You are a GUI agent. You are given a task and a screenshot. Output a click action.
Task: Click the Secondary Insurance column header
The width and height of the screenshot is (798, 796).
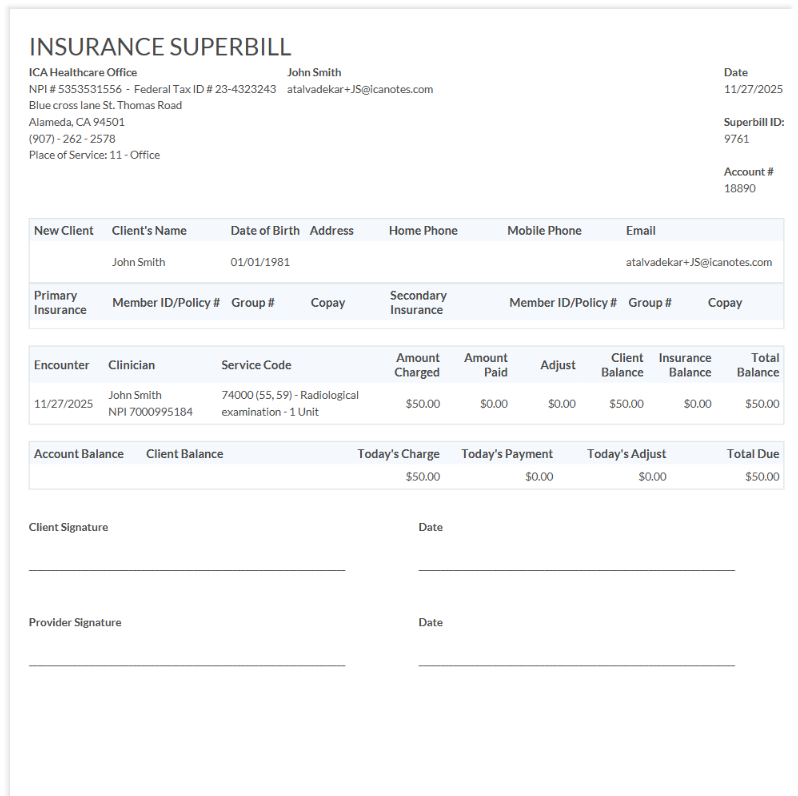(418, 302)
